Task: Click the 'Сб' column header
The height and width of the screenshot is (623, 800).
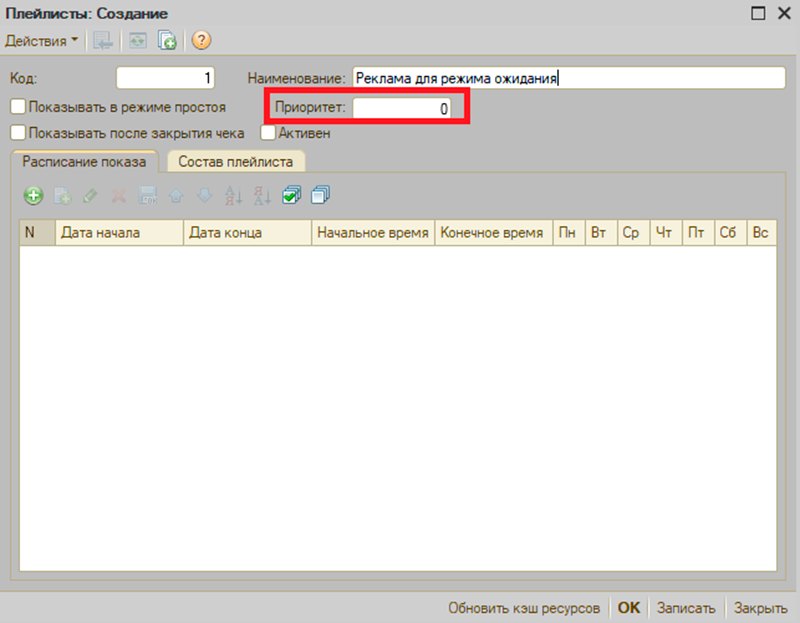Action: point(731,233)
